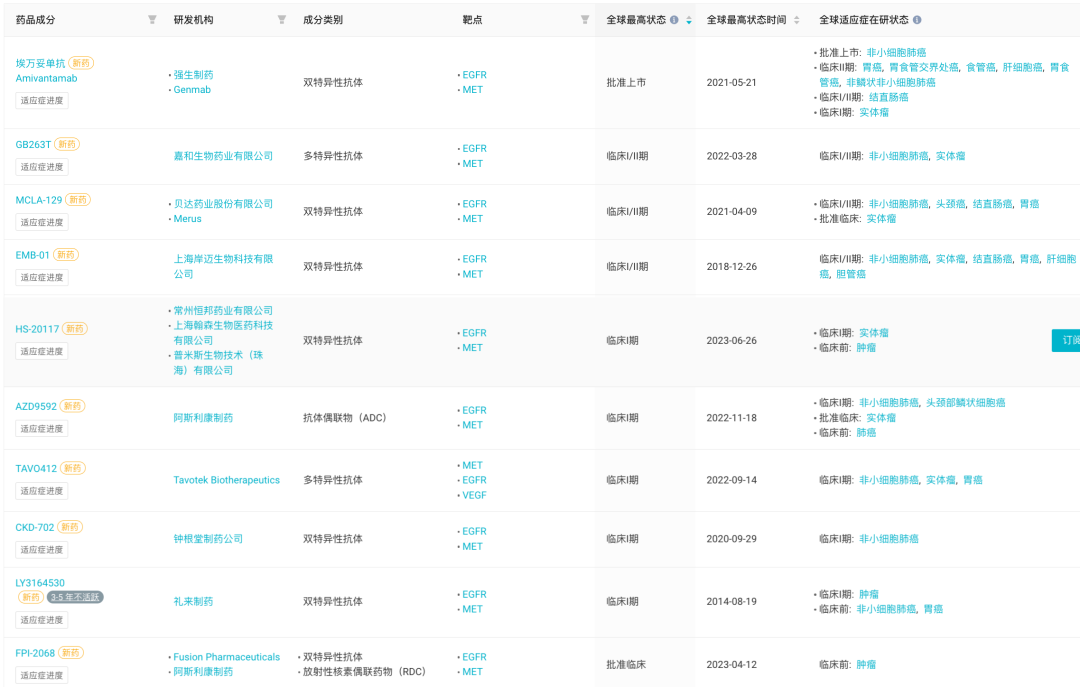The image size is (1080, 687).
Task: Open 头颈部鳞状细胞癌 indication in AZD9592 row
Action: (966, 402)
